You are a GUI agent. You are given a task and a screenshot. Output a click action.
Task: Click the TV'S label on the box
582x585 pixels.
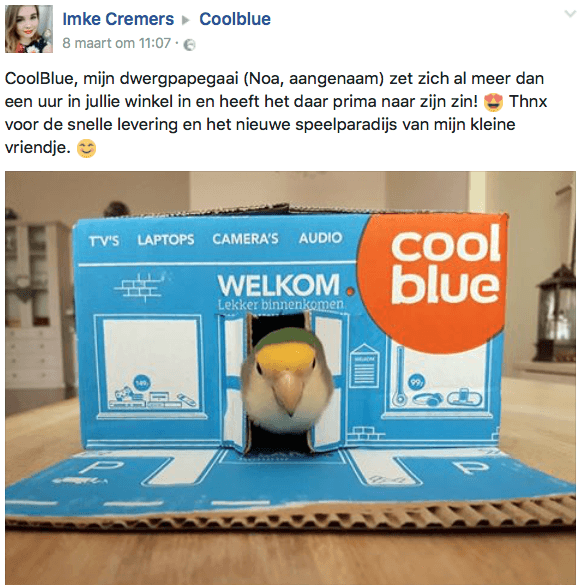(104, 241)
